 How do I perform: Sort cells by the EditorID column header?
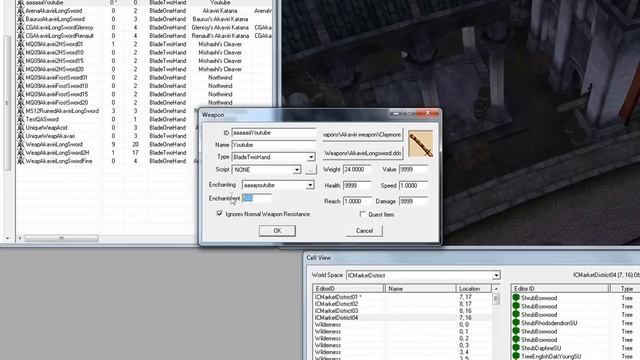348,289
